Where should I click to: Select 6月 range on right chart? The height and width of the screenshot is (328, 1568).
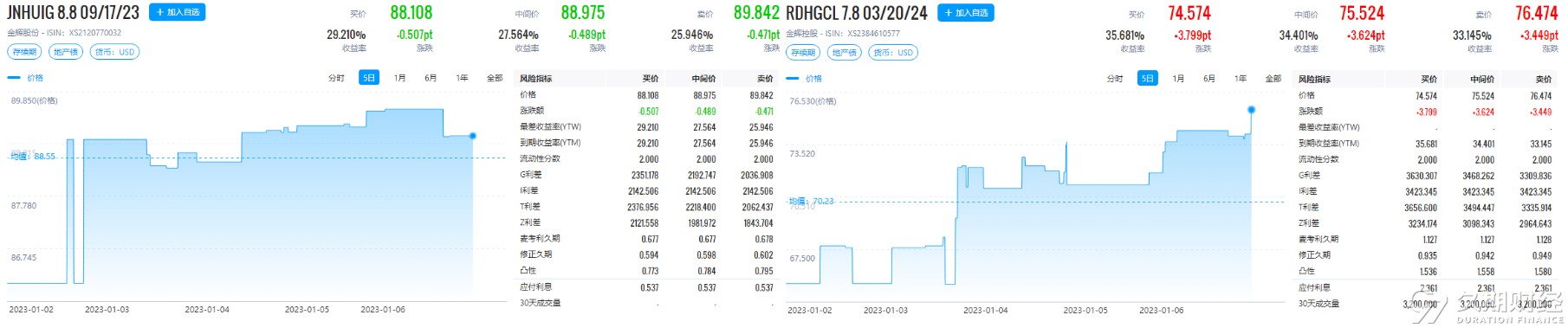1209,79
